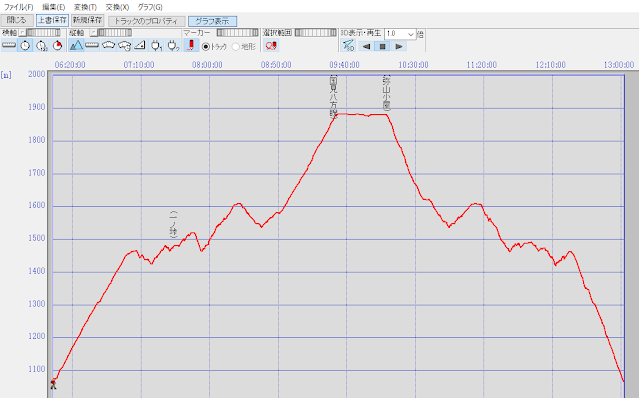This screenshot has width=639, height=398.
Task: Click the reverse playback arrow
Action: (x=366, y=46)
